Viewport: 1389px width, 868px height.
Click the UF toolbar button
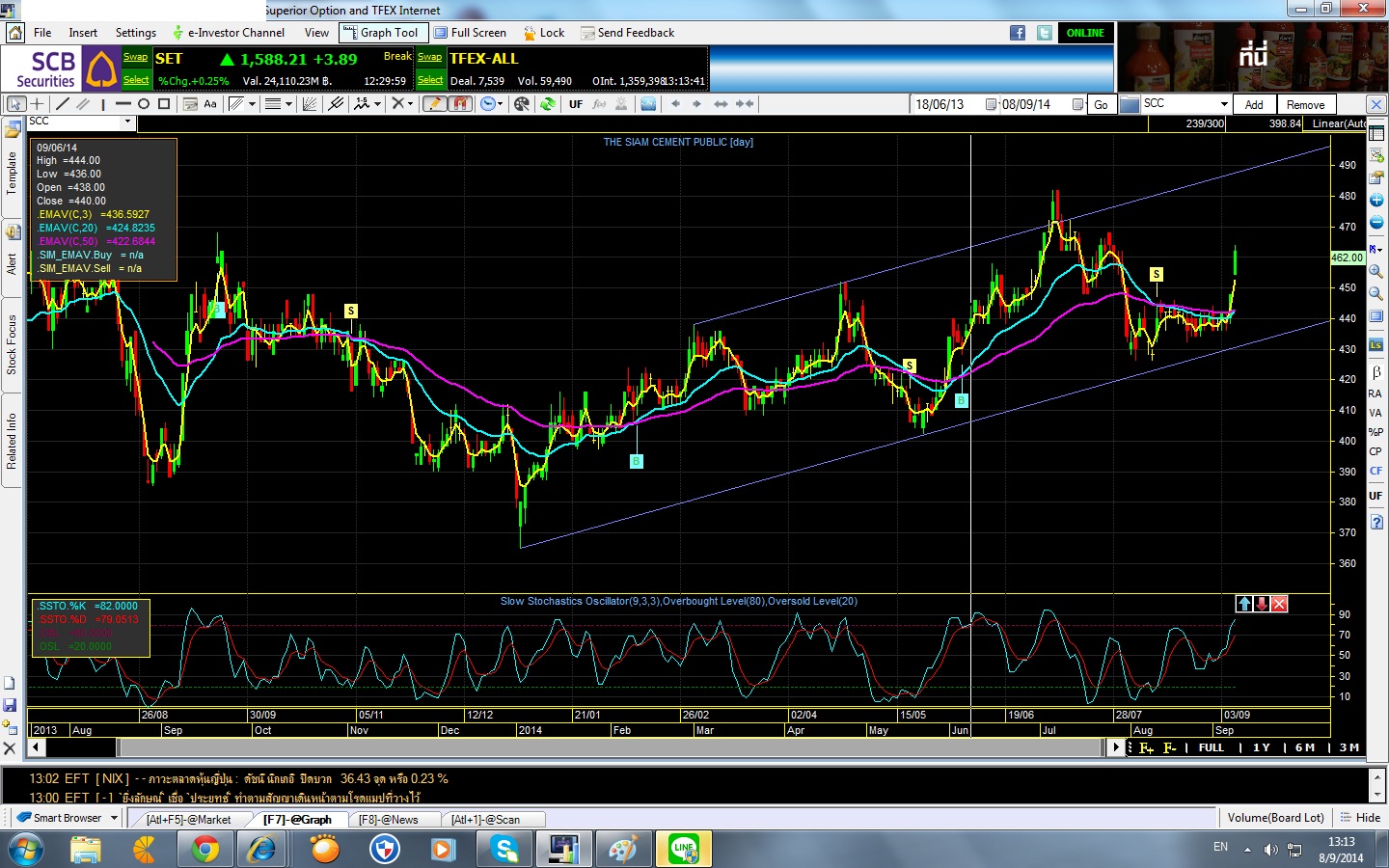coord(576,104)
